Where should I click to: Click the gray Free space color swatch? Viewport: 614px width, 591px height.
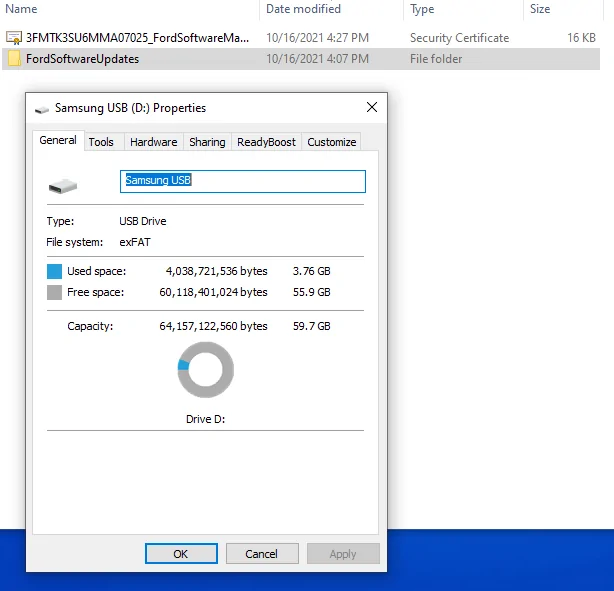(x=54, y=293)
